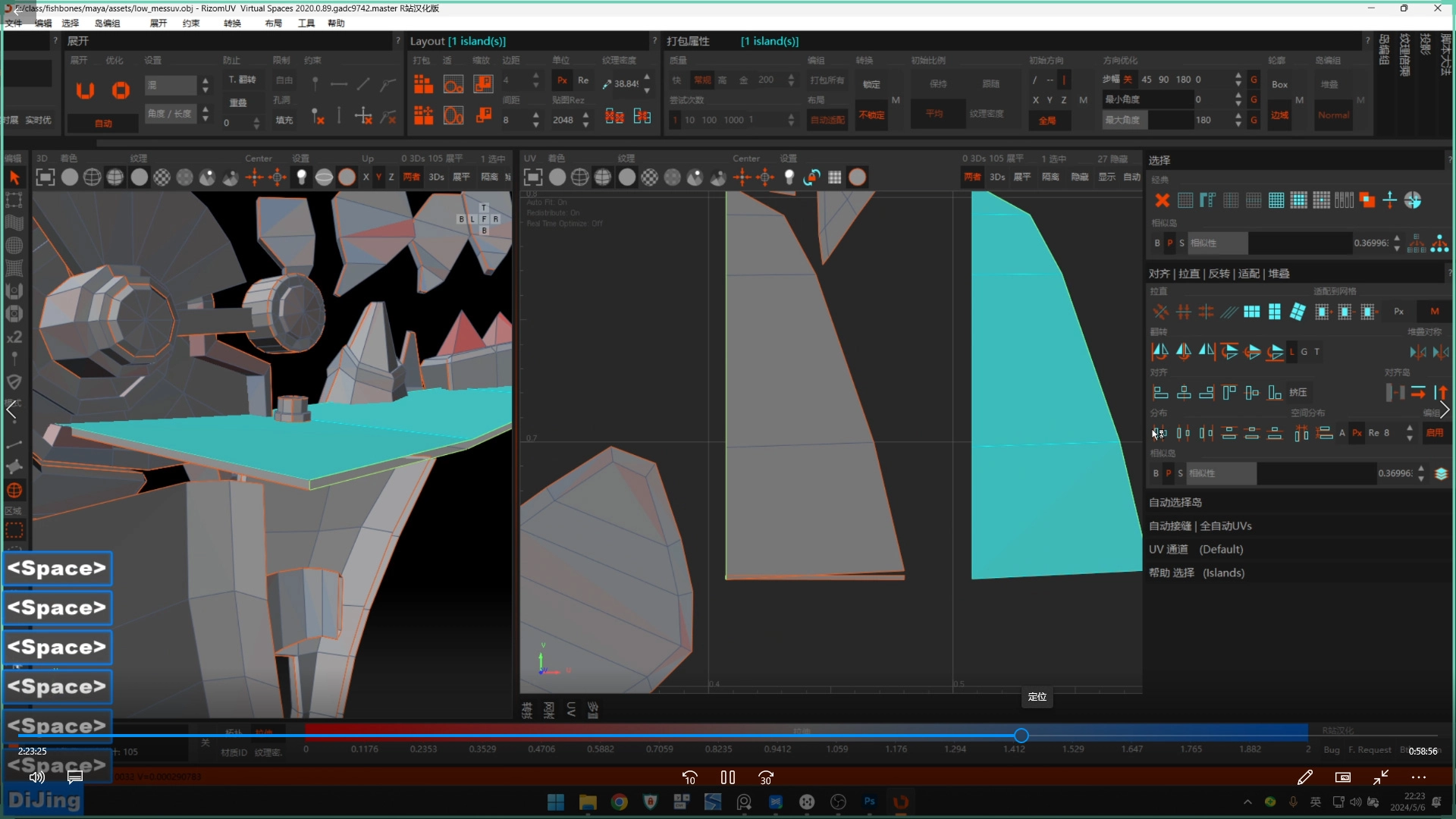Click the video progress slider handle

click(x=1021, y=735)
